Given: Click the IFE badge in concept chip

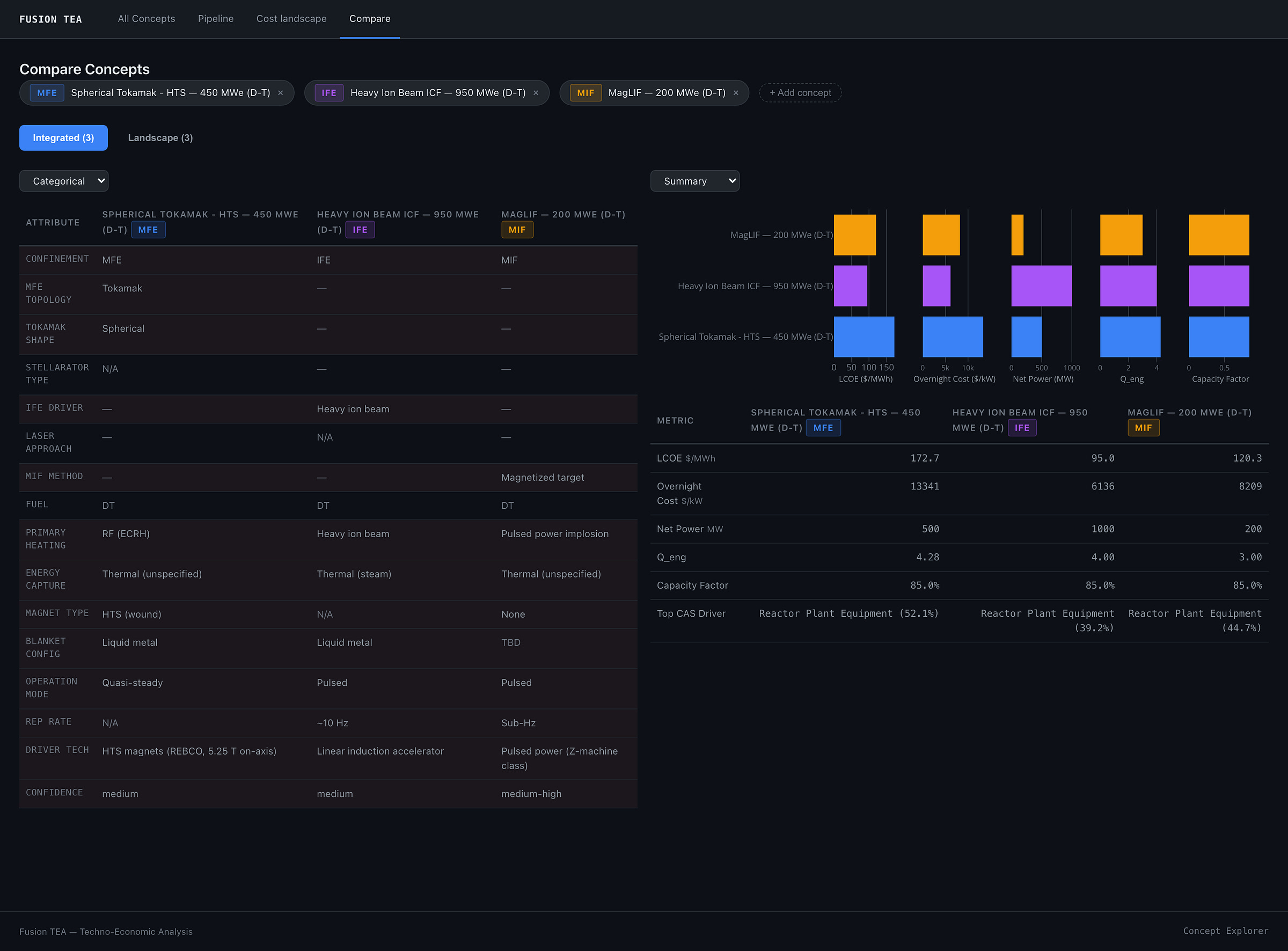Looking at the screenshot, I should click(329, 93).
